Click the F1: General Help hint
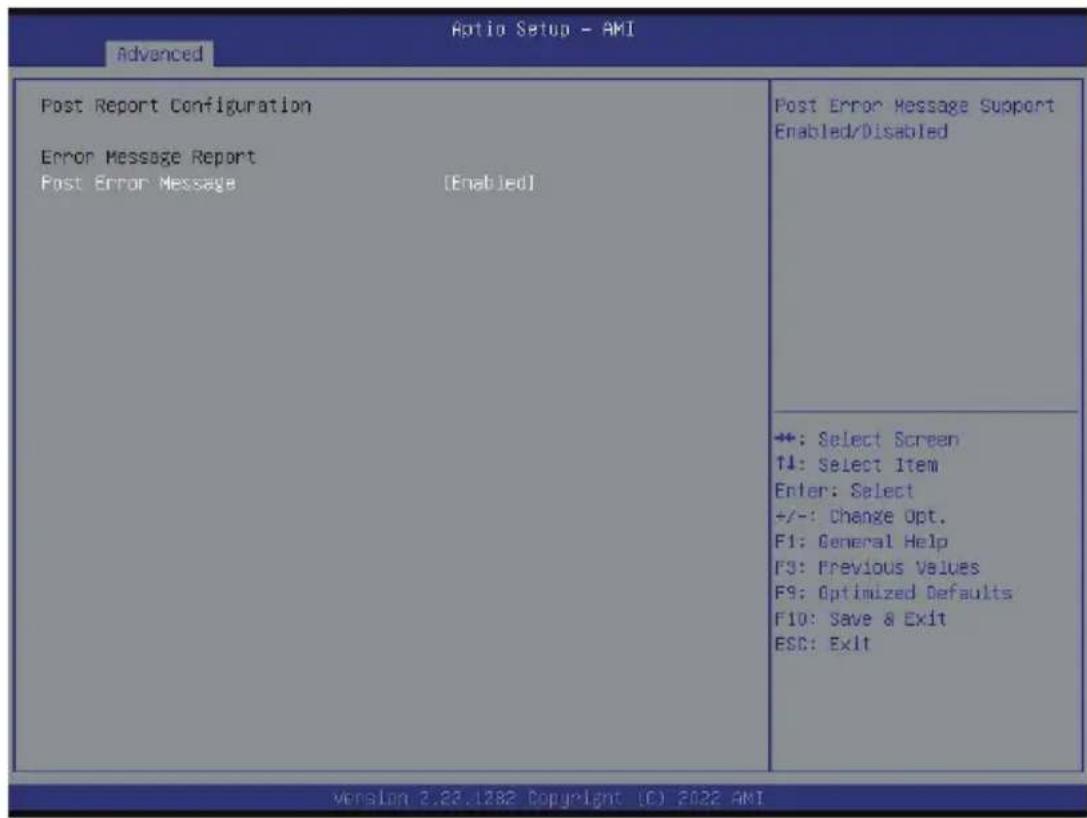 click(861, 542)
